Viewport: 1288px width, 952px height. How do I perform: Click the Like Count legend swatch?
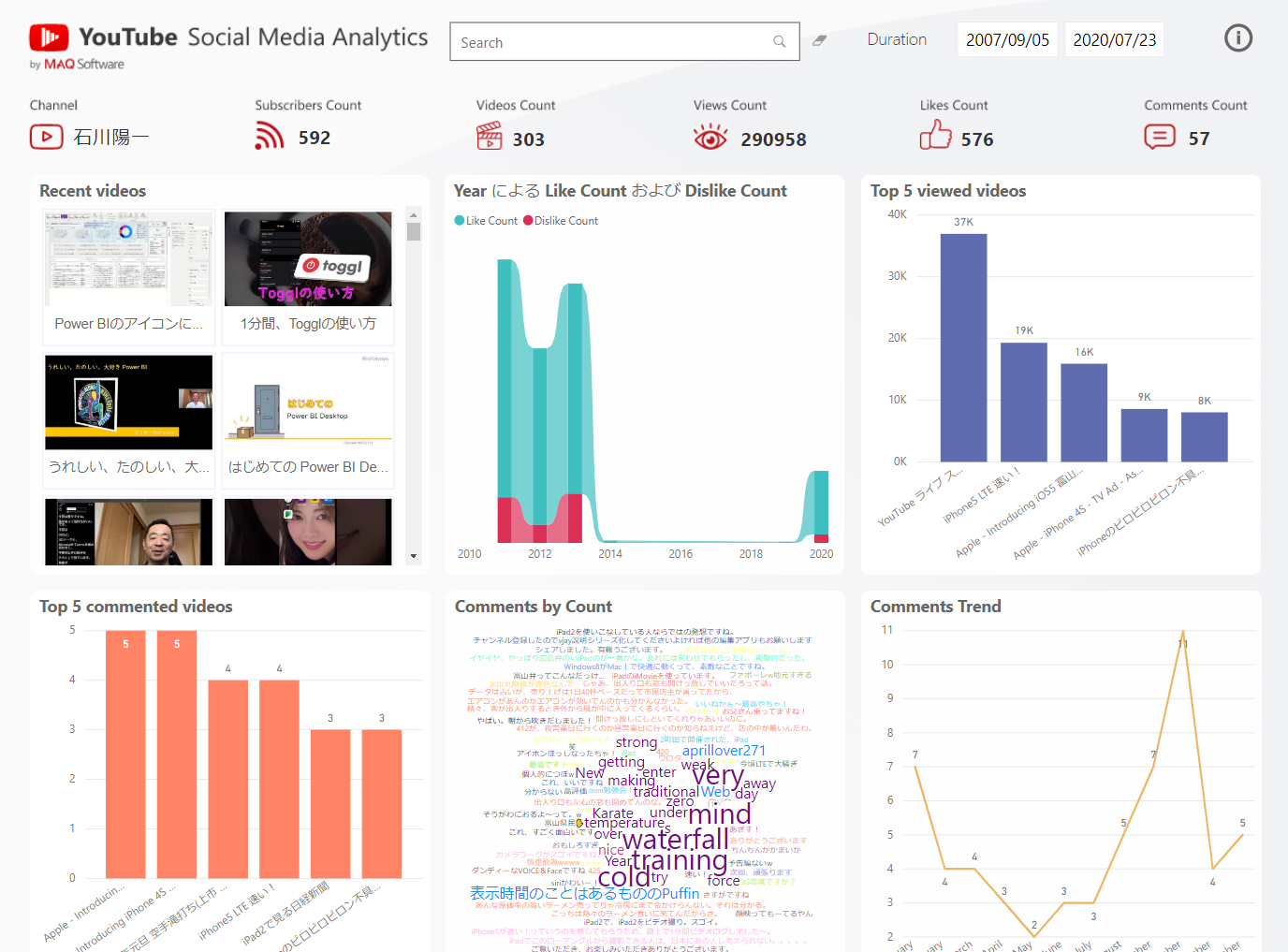460,221
